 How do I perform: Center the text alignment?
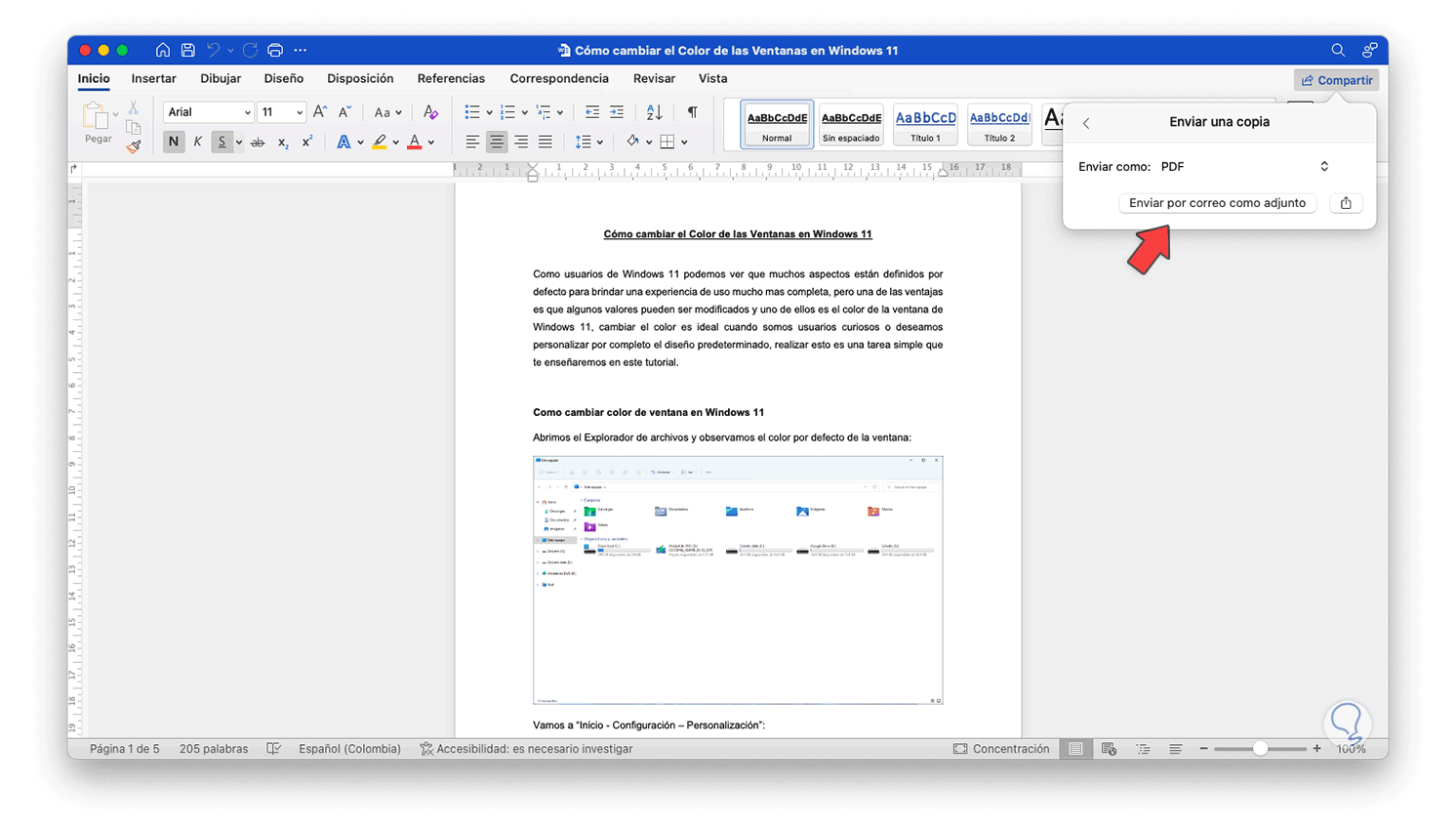497,143
